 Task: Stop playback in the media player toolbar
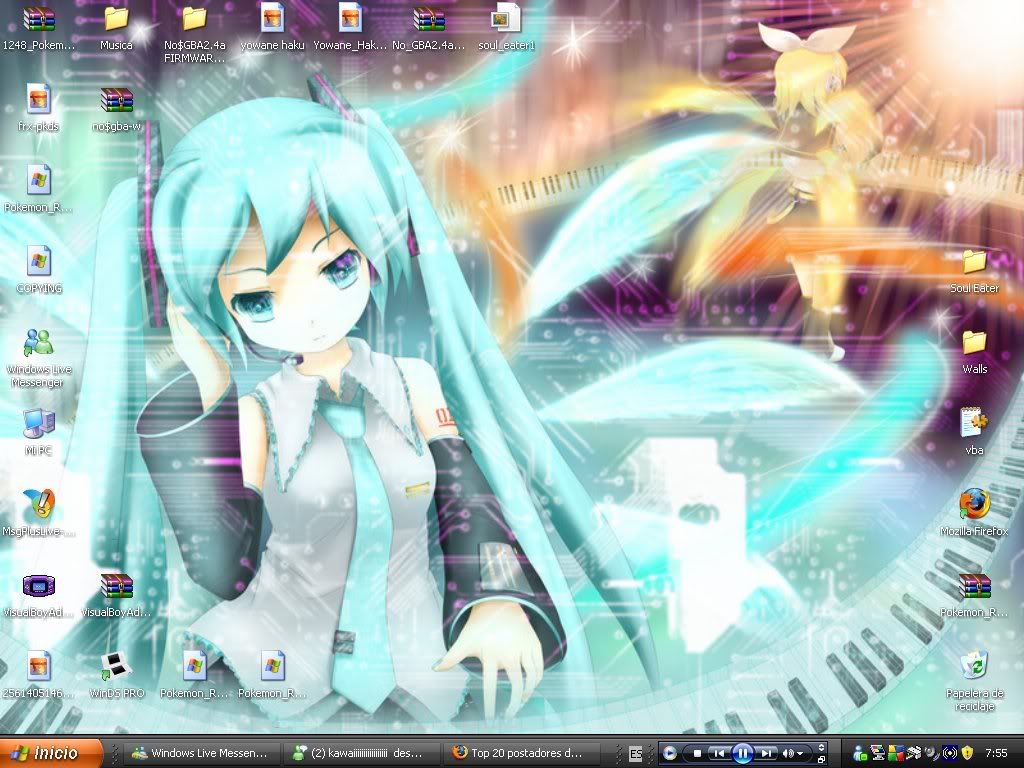click(x=697, y=753)
